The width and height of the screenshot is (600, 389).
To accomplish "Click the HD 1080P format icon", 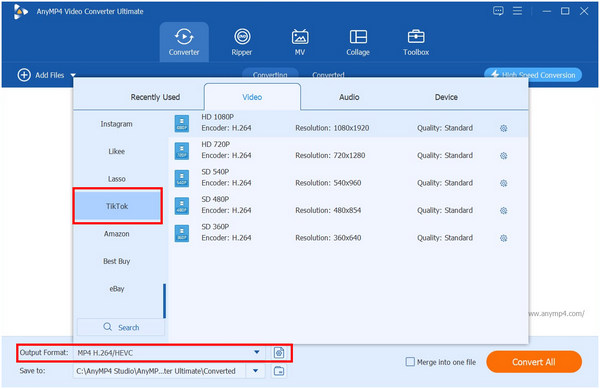I will pos(182,124).
